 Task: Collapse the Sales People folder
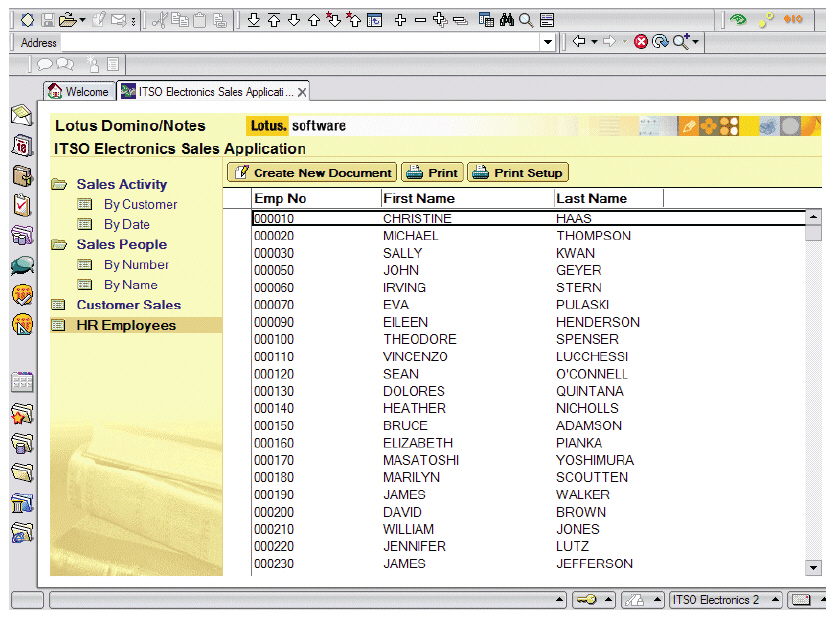[x=59, y=245]
